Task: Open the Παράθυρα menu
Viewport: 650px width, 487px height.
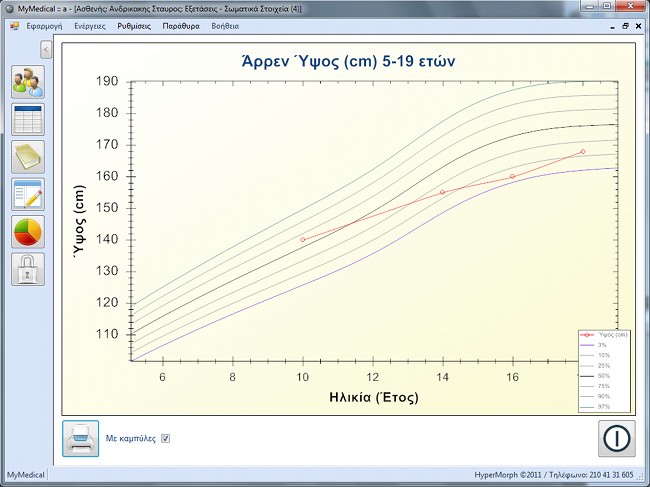Action: (182, 25)
